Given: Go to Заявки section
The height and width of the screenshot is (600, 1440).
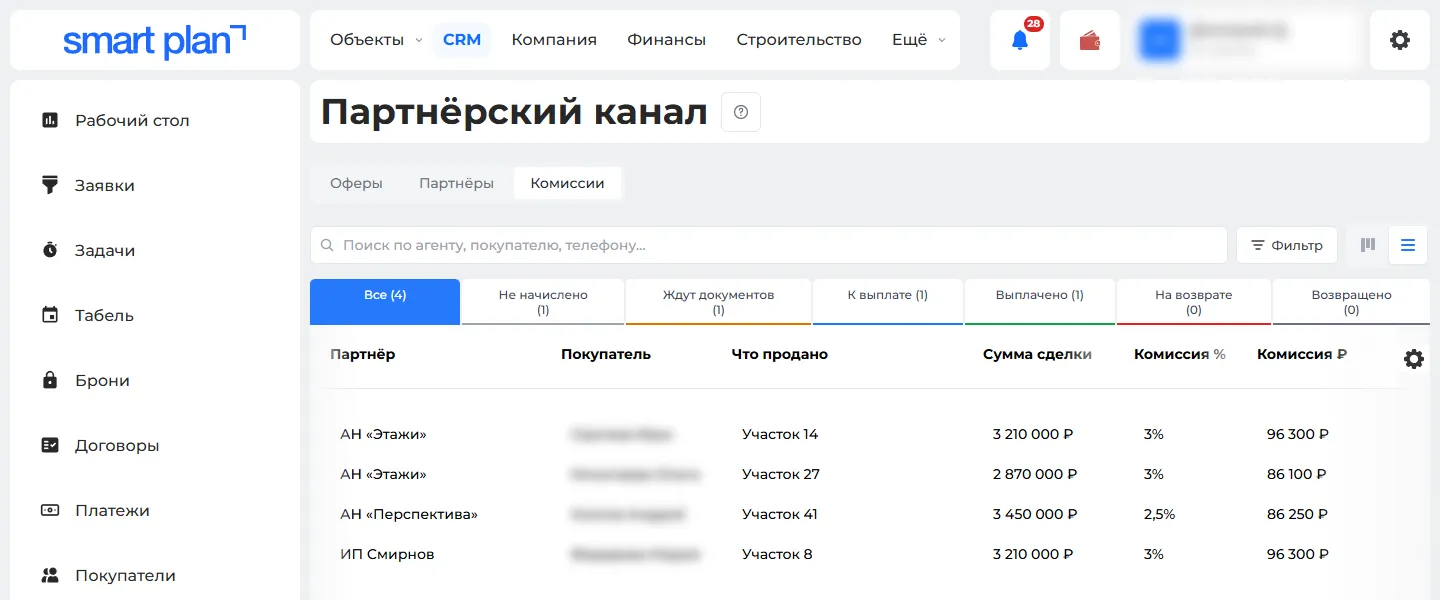Looking at the screenshot, I should 105,185.
